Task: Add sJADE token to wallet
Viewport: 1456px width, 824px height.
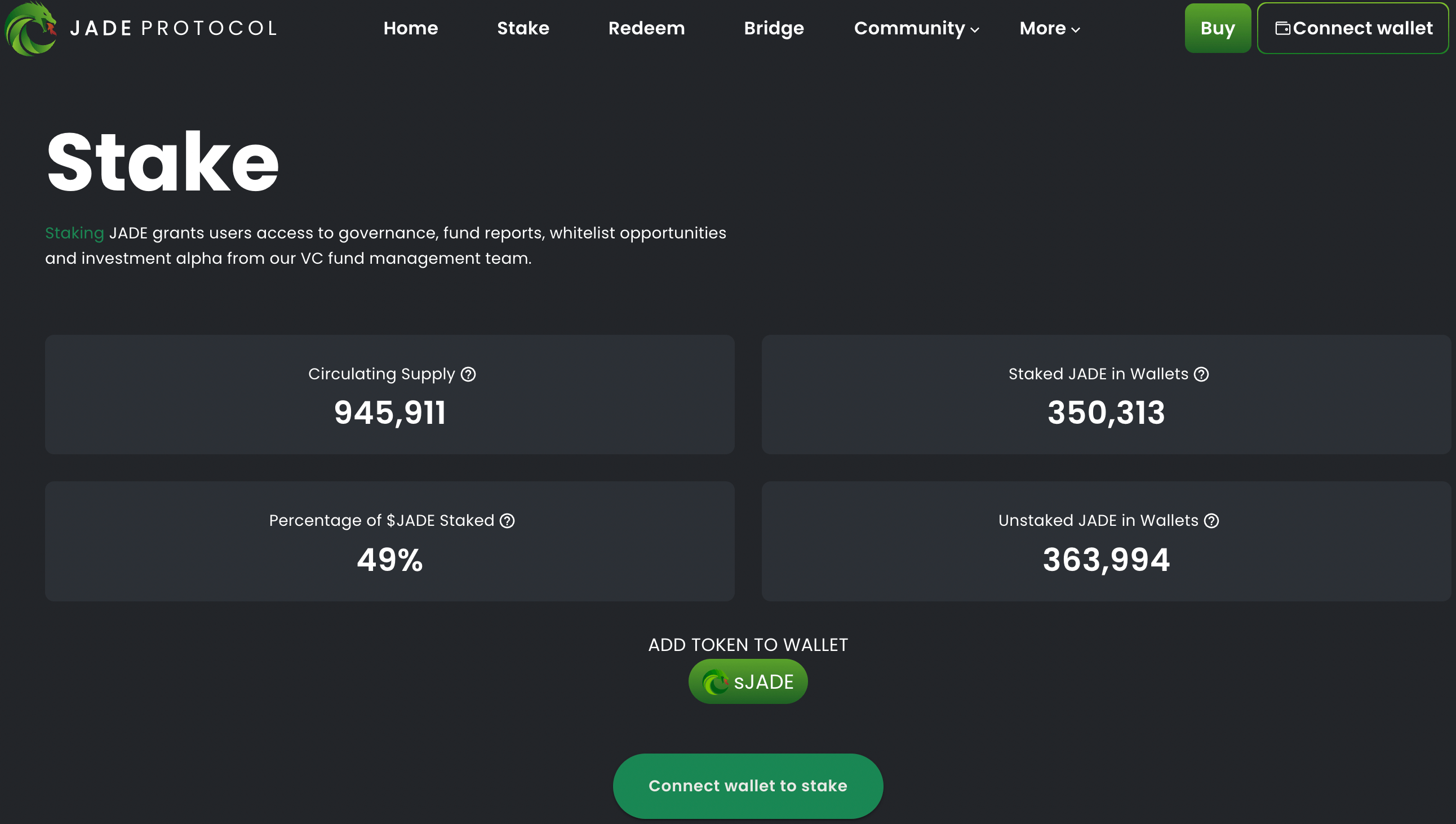Action: tap(748, 681)
